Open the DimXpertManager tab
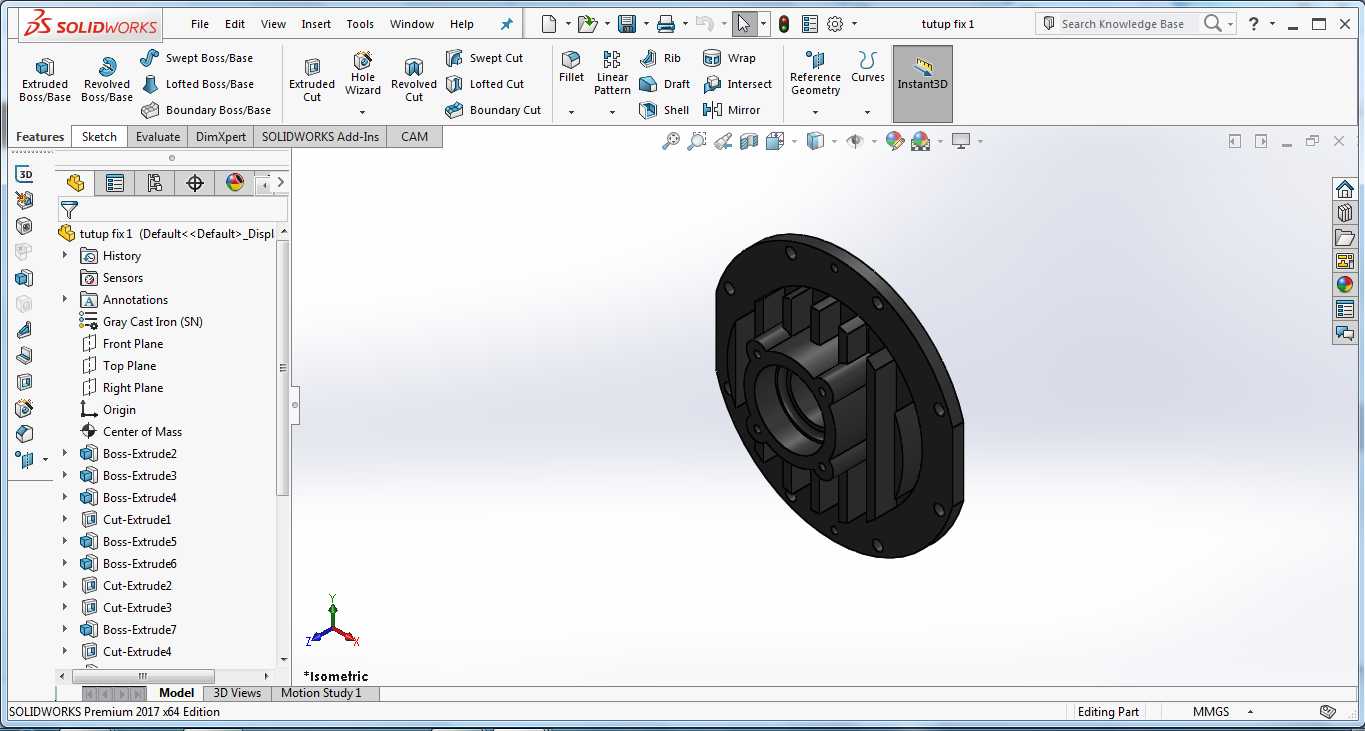Viewport: 1365px width, 731px height. coord(195,183)
